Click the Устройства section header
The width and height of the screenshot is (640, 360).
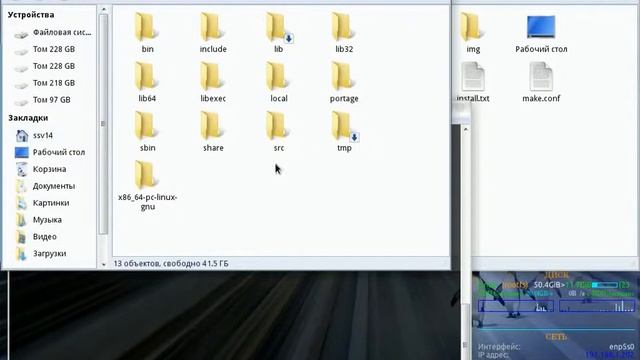pyautogui.click(x=31, y=15)
